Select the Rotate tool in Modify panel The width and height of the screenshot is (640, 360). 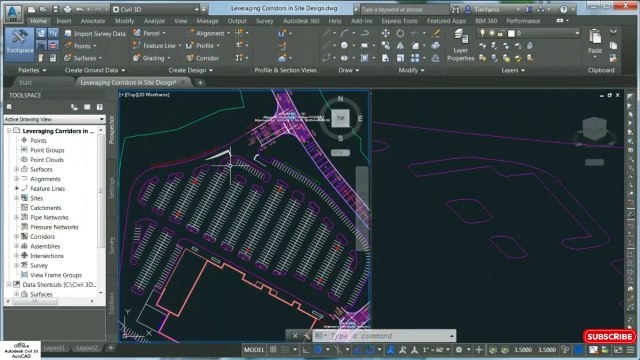tap(400, 33)
